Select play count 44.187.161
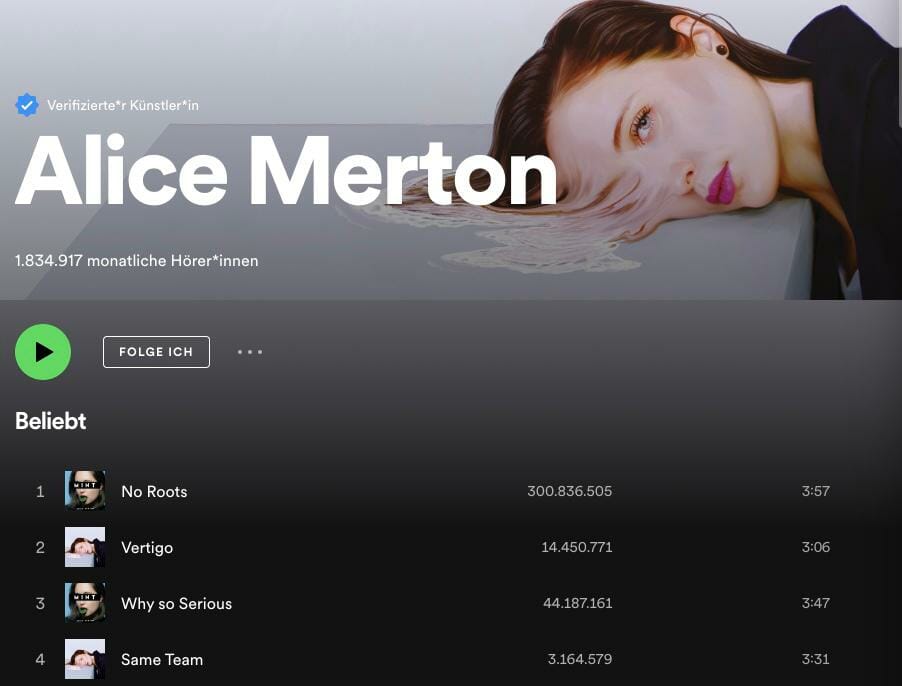The width and height of the screenshot is (902, 686). (578, 603)
